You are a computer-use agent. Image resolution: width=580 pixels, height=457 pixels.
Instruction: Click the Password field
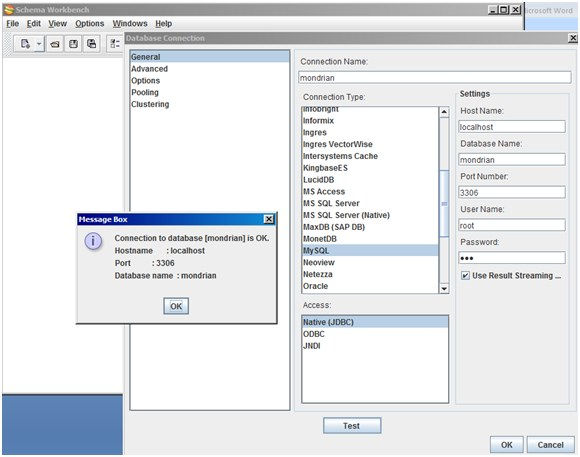pos(512,258)
